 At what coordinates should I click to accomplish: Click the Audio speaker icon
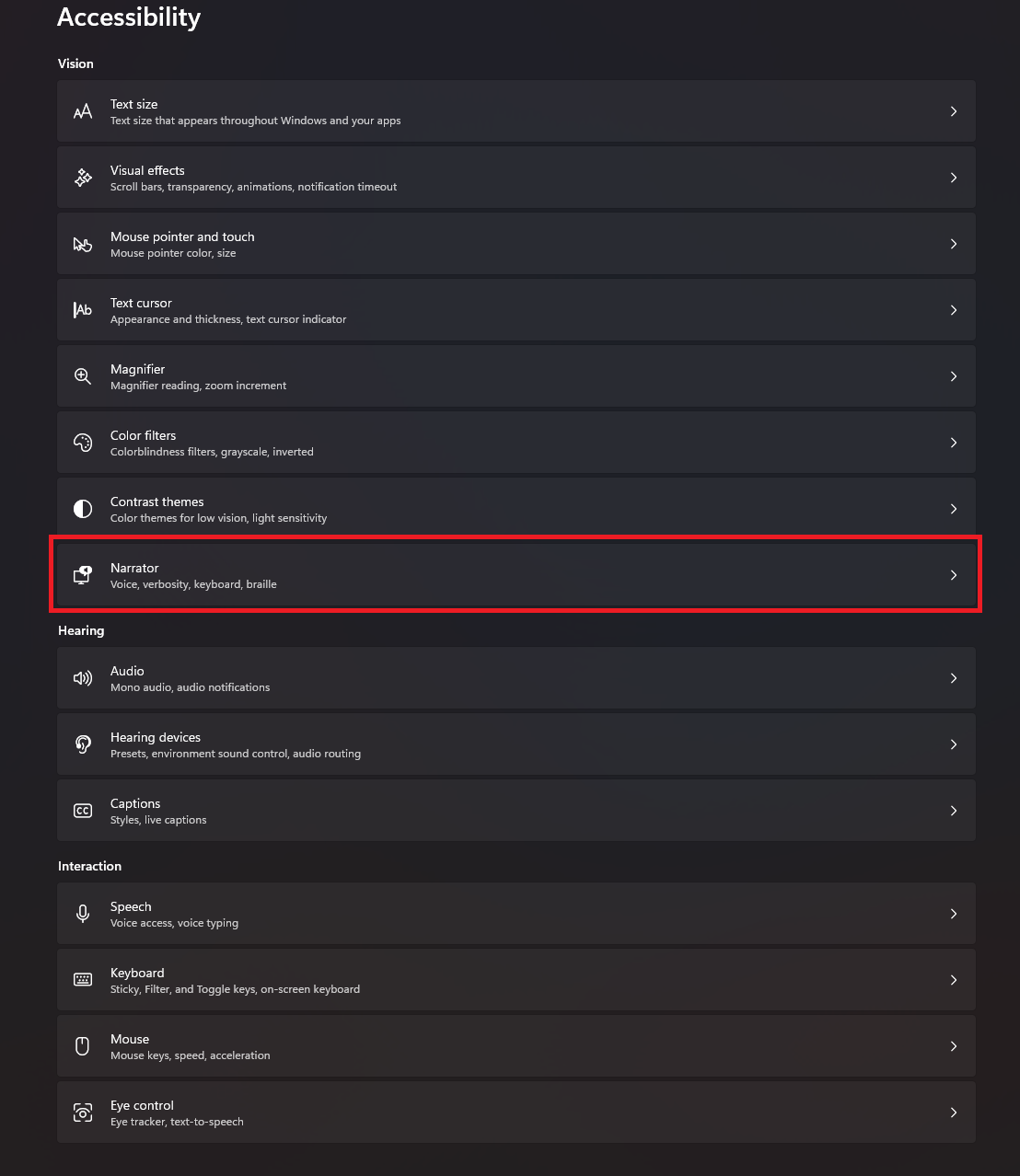coord(83,678)
